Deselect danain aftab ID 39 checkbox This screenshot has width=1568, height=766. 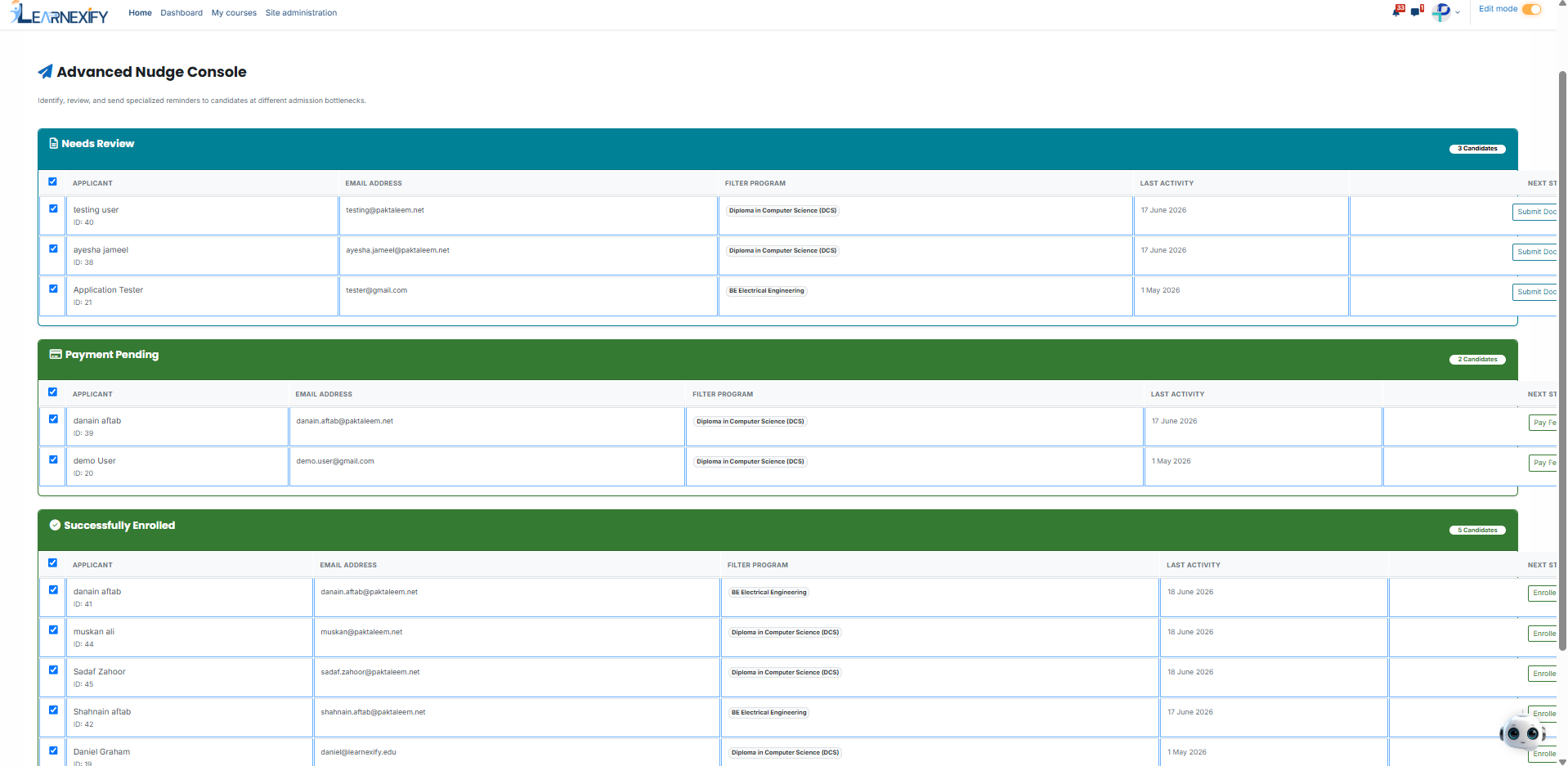click(53, 419)
